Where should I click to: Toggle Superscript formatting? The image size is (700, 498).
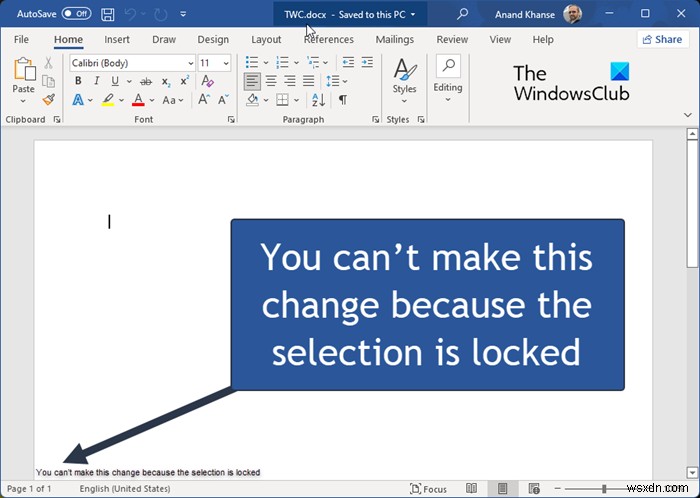(x=184, y=81)
